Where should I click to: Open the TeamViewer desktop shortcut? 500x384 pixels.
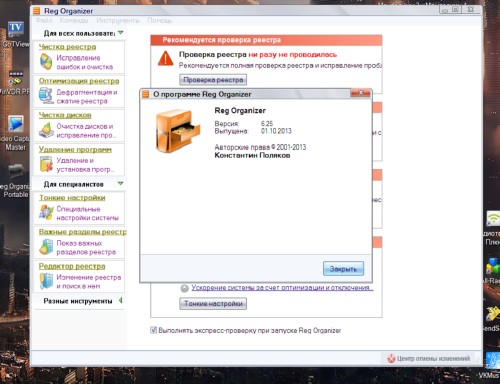15,30
